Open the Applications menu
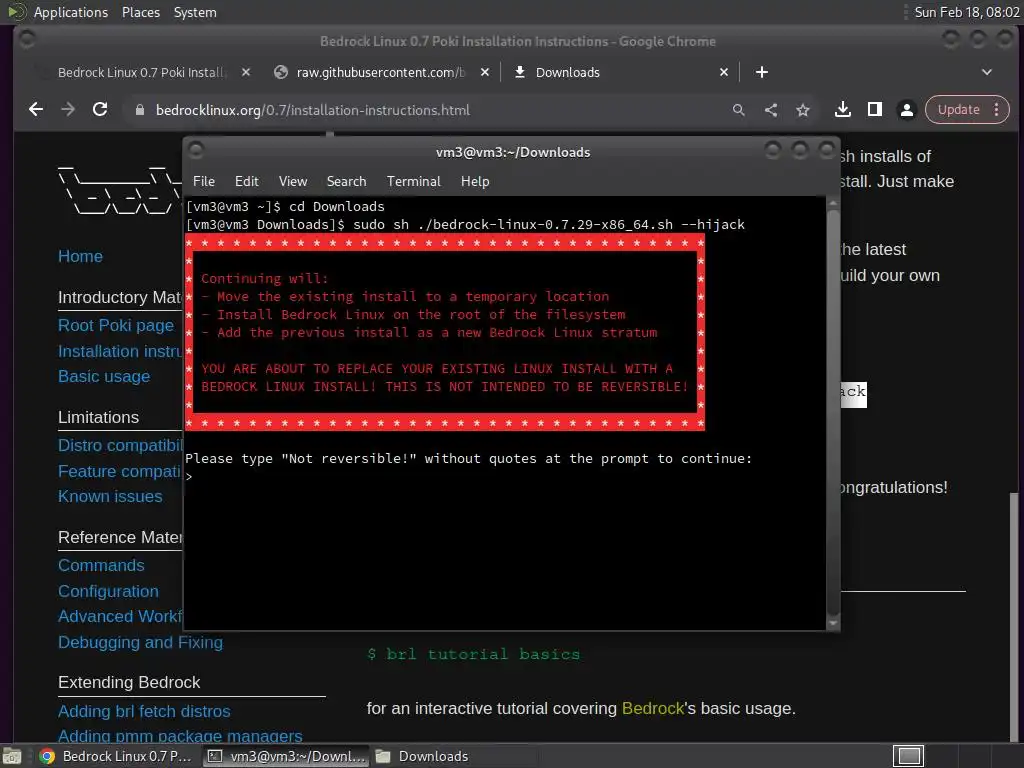 (71, 12)
